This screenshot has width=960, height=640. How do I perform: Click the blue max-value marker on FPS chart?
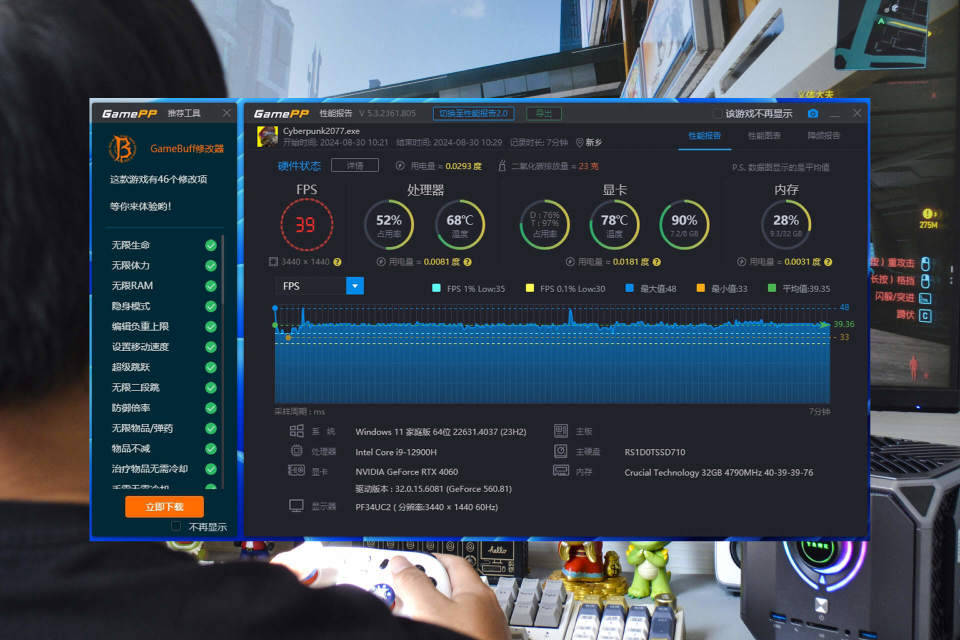tap(275, 308)
